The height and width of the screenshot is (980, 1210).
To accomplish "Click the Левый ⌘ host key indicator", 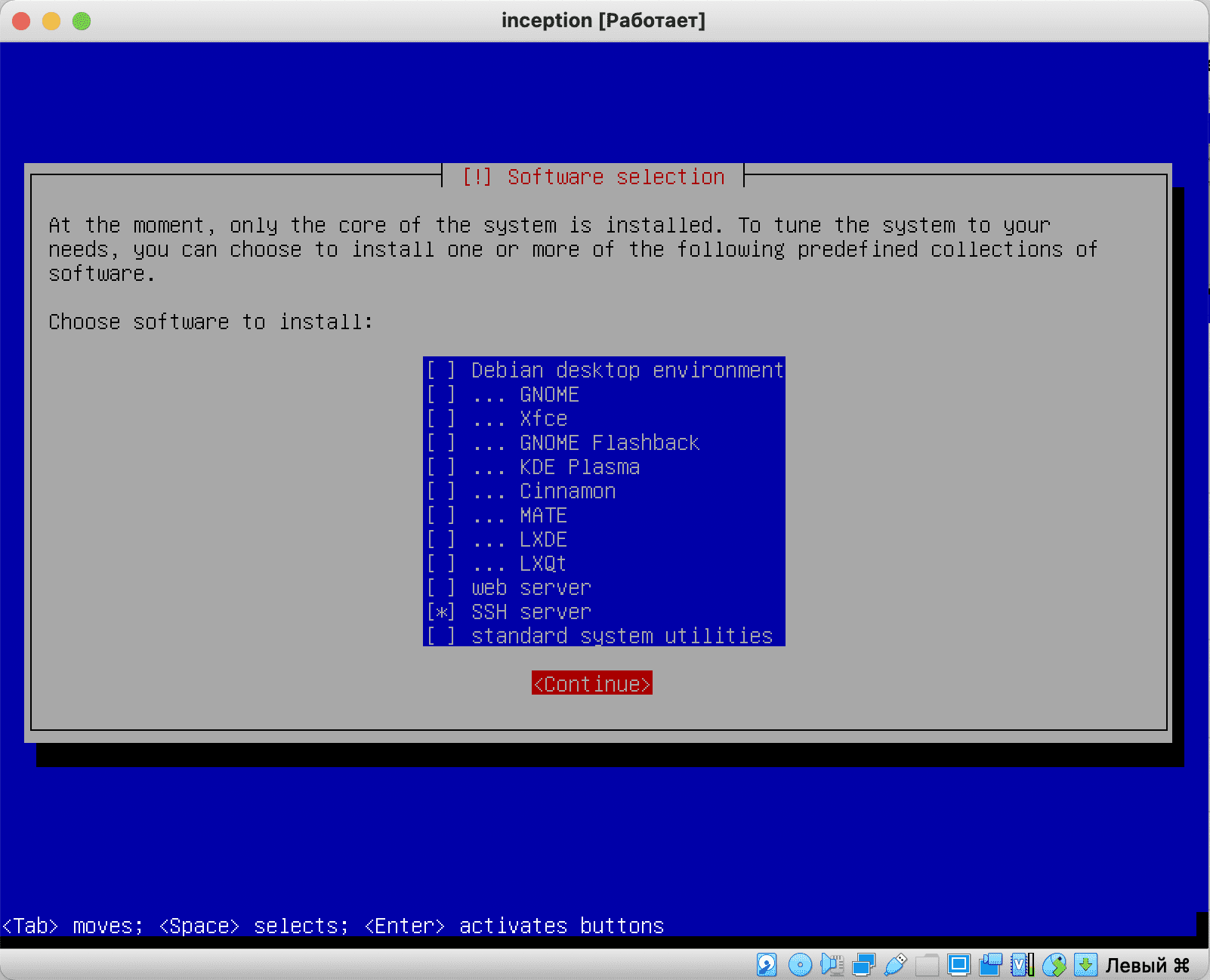I will [1147, 965].
